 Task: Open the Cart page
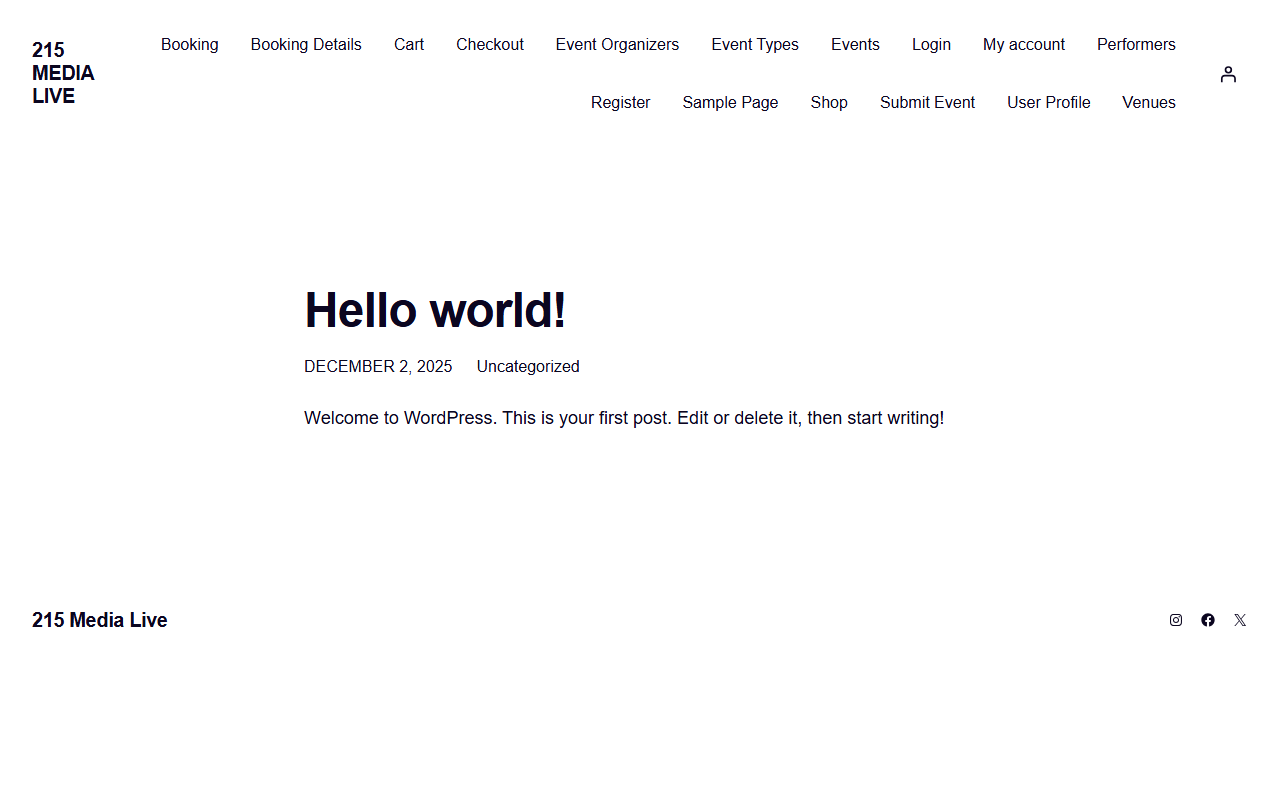pyautogui.click(x=409, y=44)
